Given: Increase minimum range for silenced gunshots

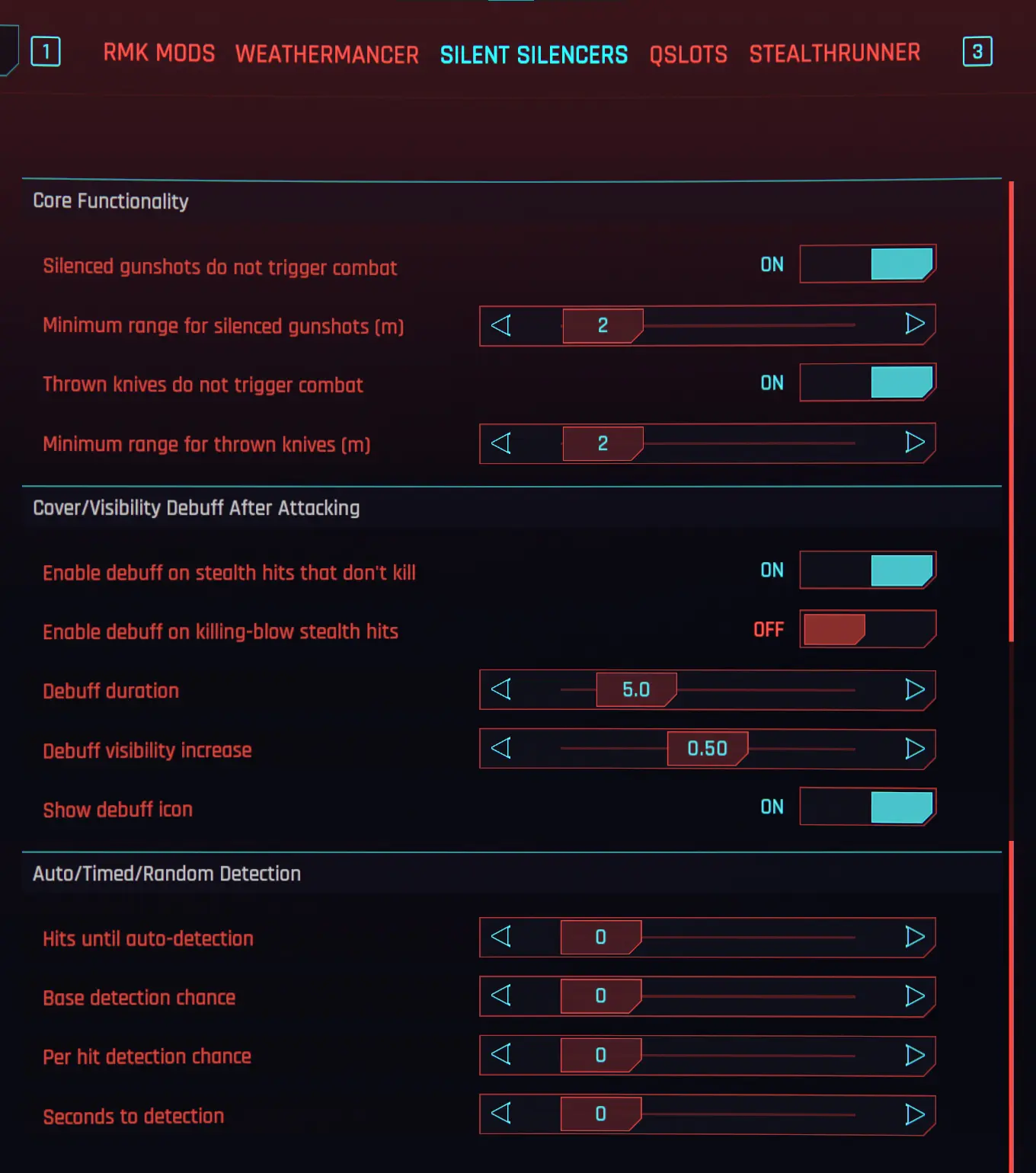Looking at the screenshot, I should (x=914, y=324).
